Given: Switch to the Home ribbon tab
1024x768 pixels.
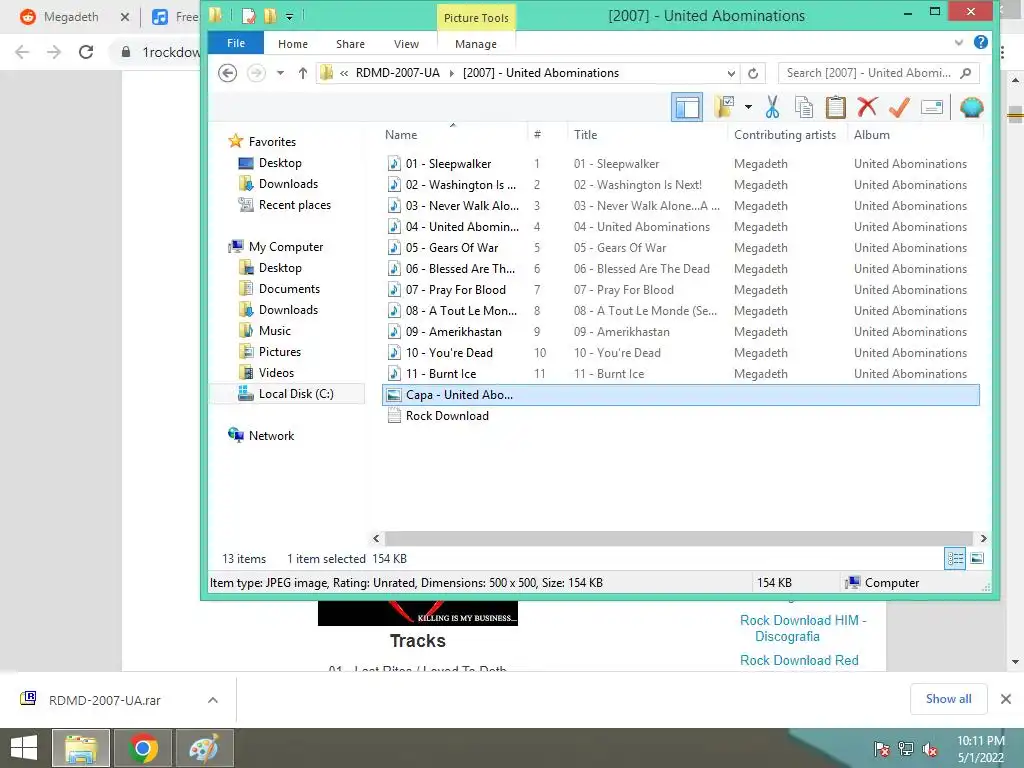Looking at the screenshot, I should tap(293, 44).
